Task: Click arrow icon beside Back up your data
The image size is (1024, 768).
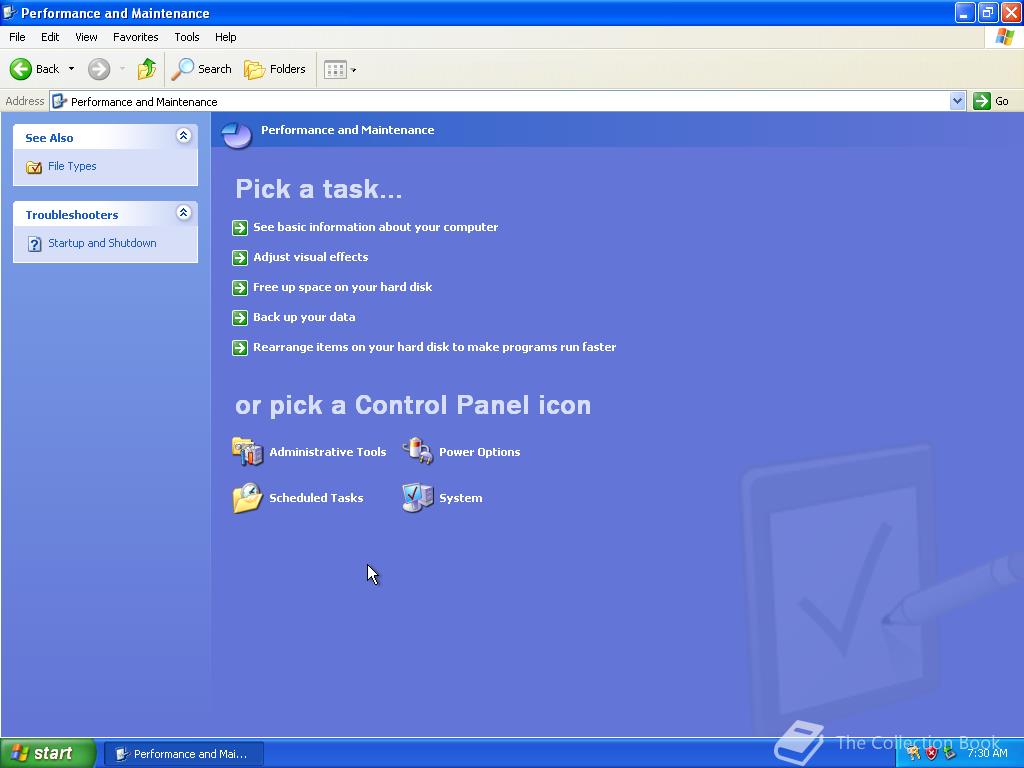Action: [x=240, y=317]
